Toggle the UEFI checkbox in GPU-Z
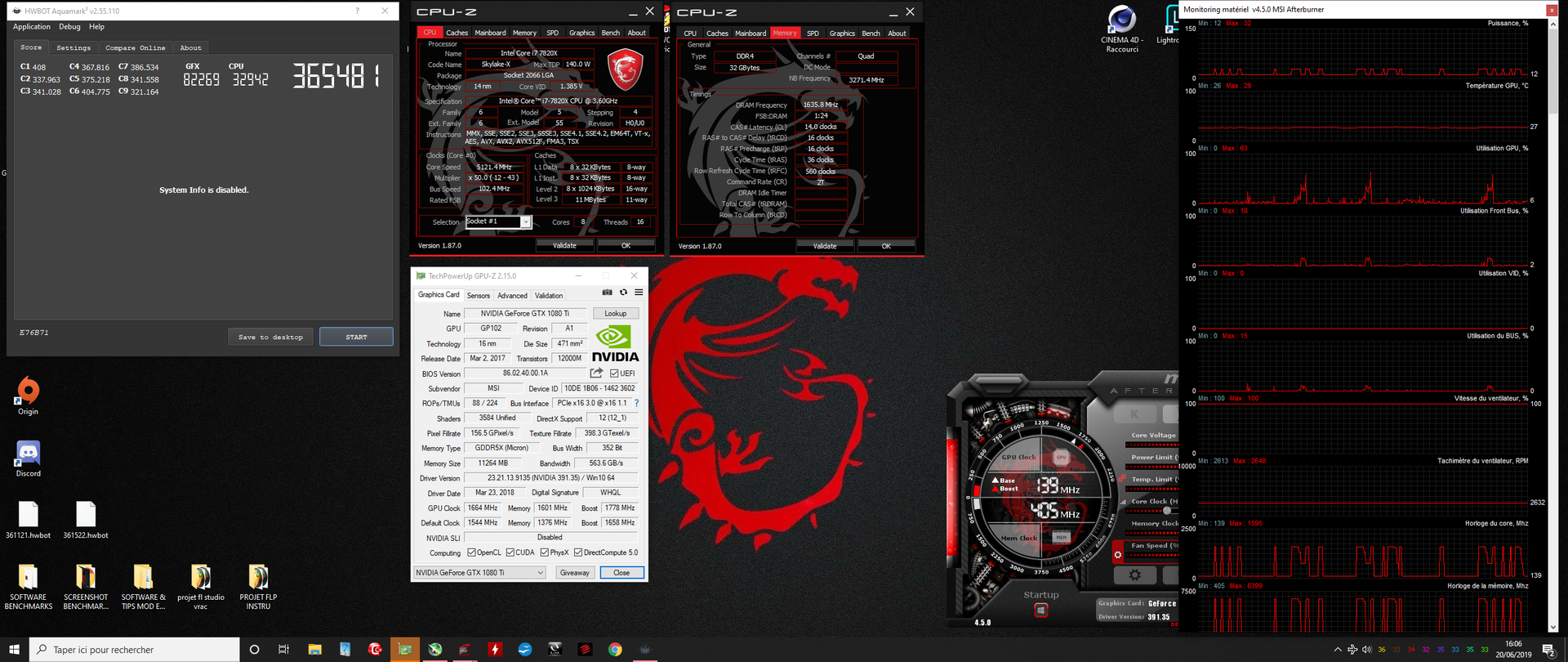The image size is (1568, 662). [x=614, y=373]
